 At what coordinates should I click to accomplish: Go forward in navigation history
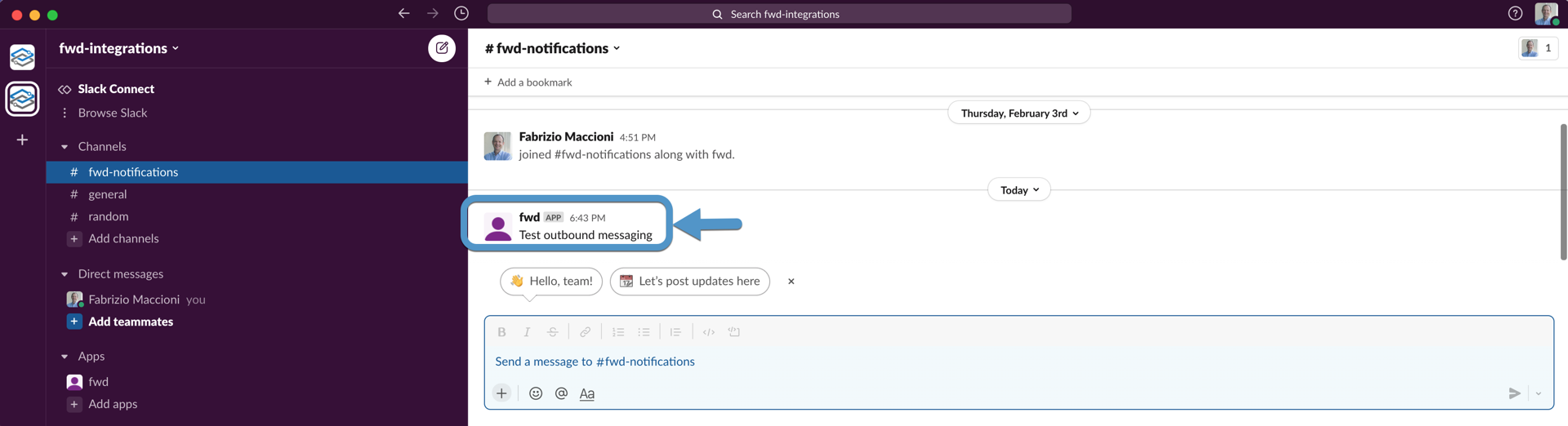click(x=433, y=13)
